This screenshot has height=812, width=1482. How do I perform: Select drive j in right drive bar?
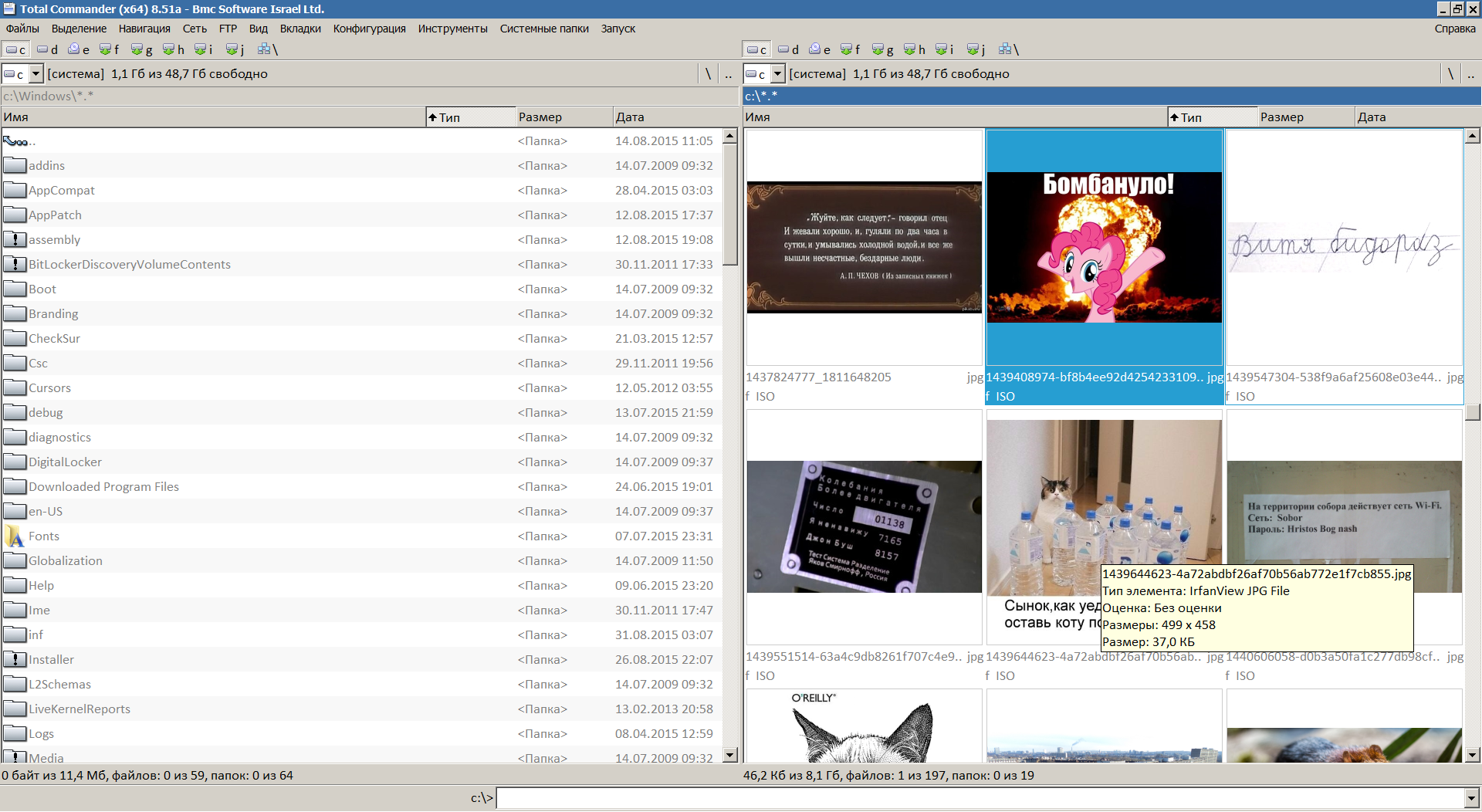(x=976, y=49)
